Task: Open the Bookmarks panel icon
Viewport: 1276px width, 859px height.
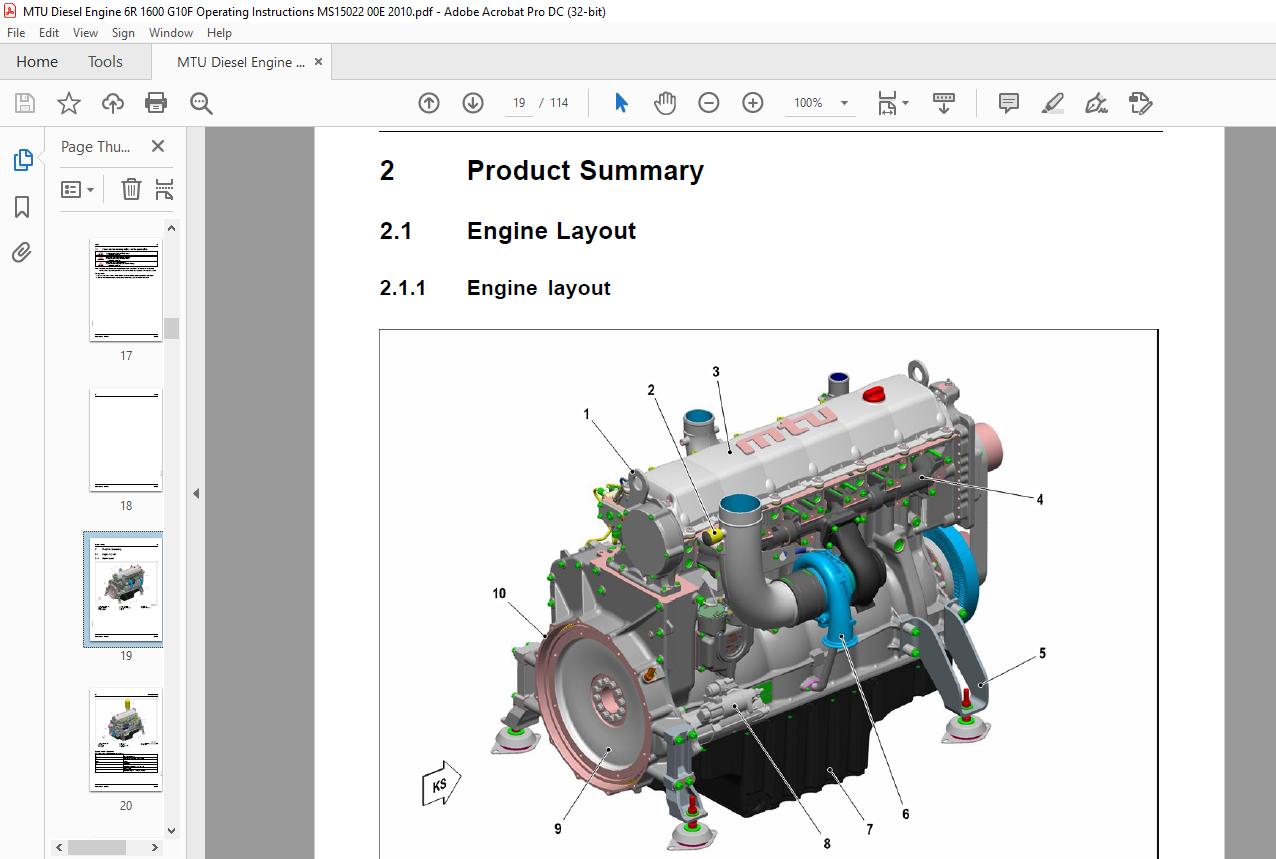Action: tap(22, 207)
